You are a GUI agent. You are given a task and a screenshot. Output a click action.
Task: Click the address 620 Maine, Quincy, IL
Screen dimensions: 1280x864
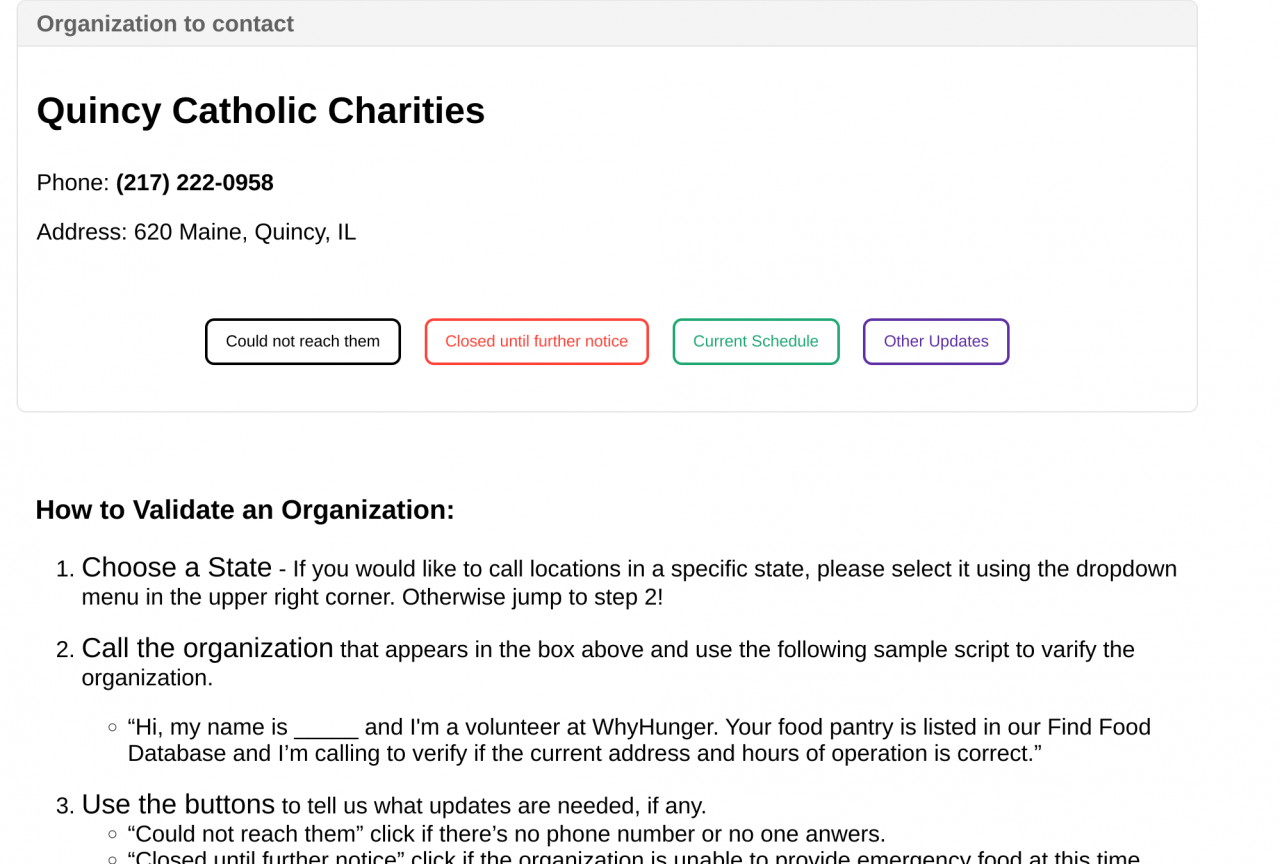click(245, 232)
